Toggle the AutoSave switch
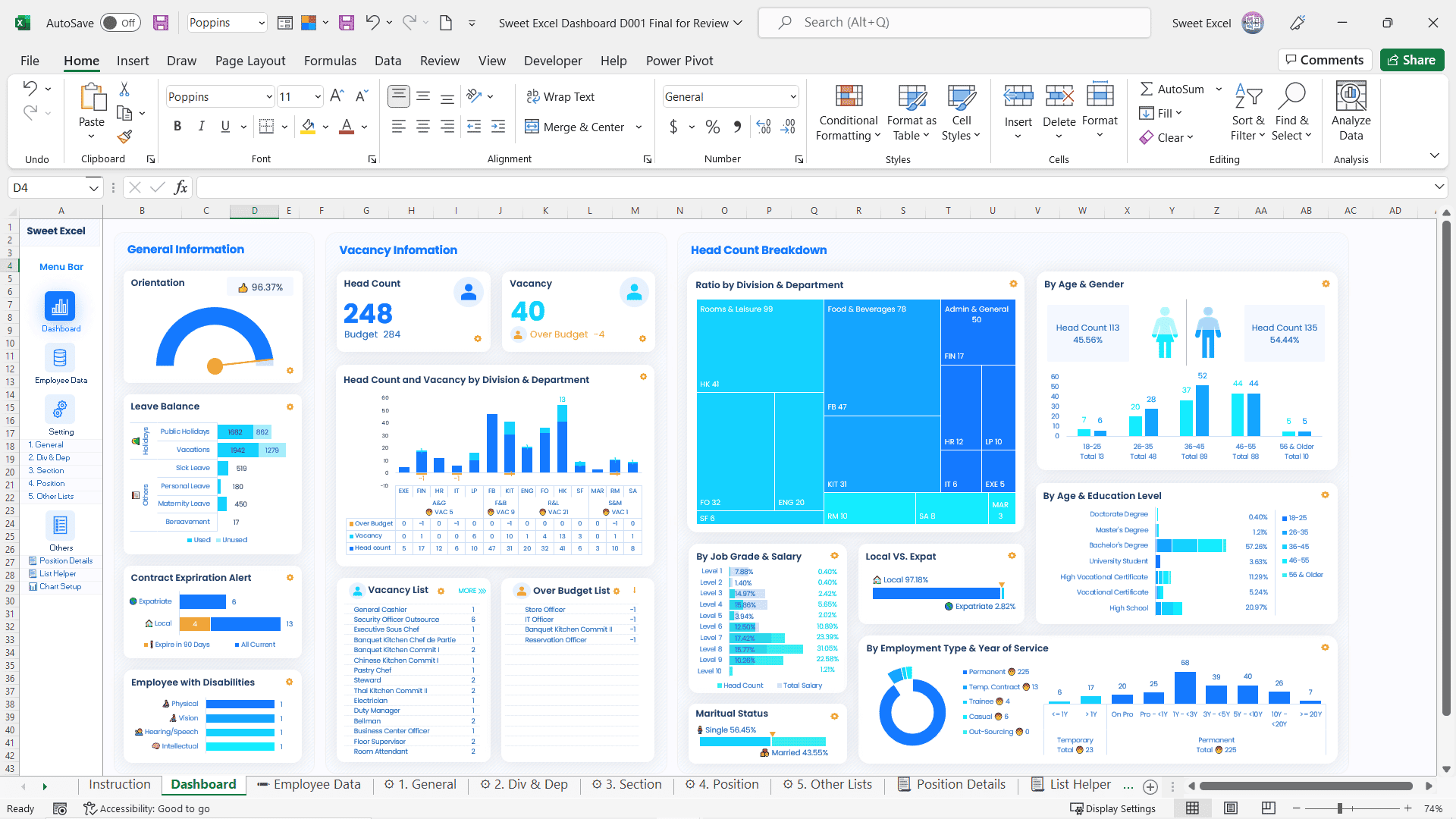This screenshot has height=819, width=1456. (120, 23)
